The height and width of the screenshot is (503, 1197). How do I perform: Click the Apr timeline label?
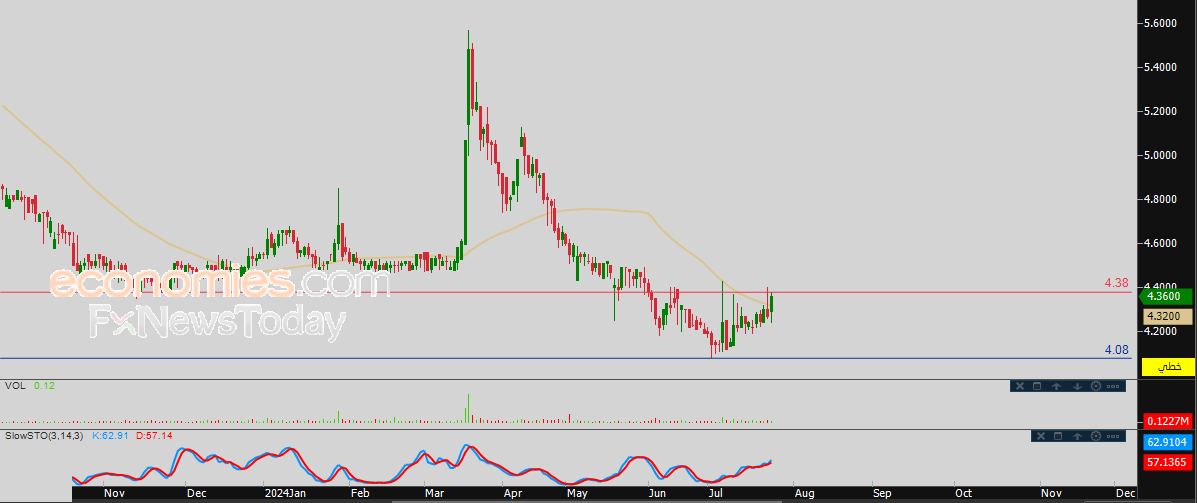(511, 493)
